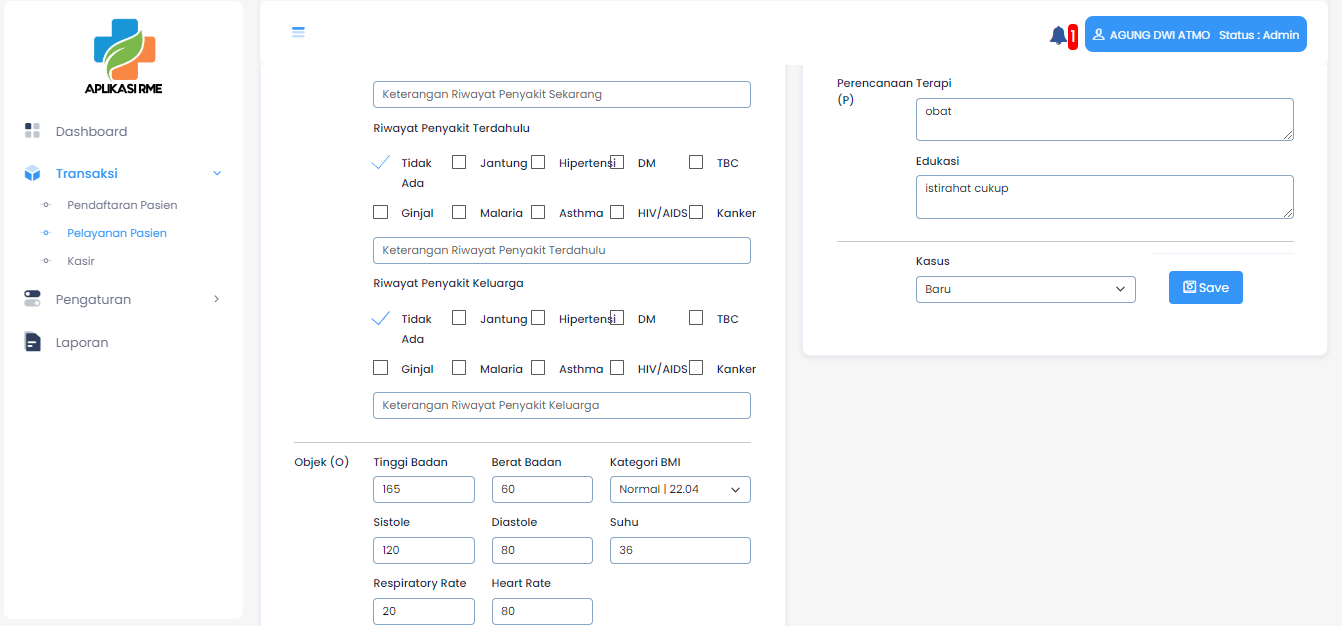1342x626 pixels.
Task: Click the Laporan document icon
Action: (32, 342)
